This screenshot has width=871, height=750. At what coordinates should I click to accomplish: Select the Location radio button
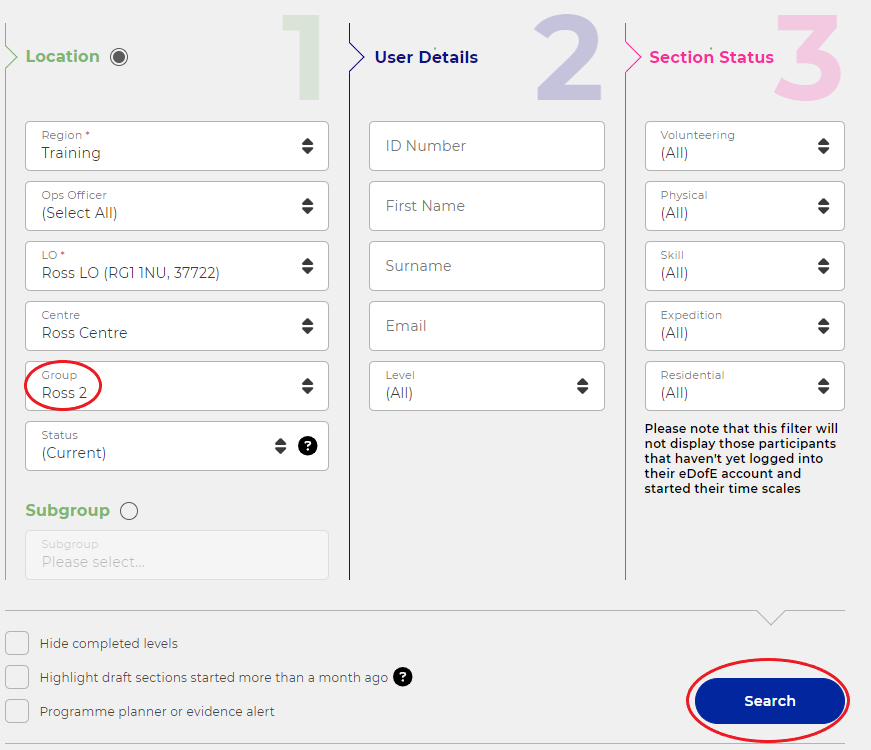pos(119,57)
